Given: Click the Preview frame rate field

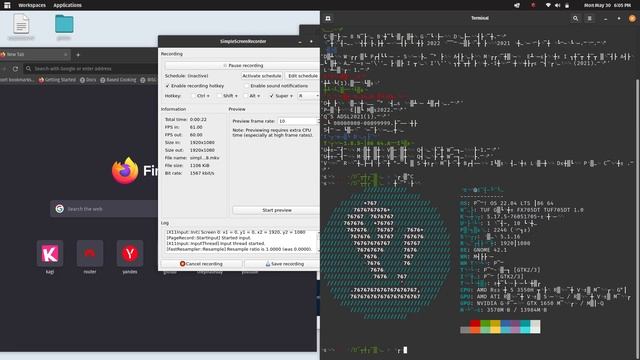Looking at the screenshot, I should 298,121.
